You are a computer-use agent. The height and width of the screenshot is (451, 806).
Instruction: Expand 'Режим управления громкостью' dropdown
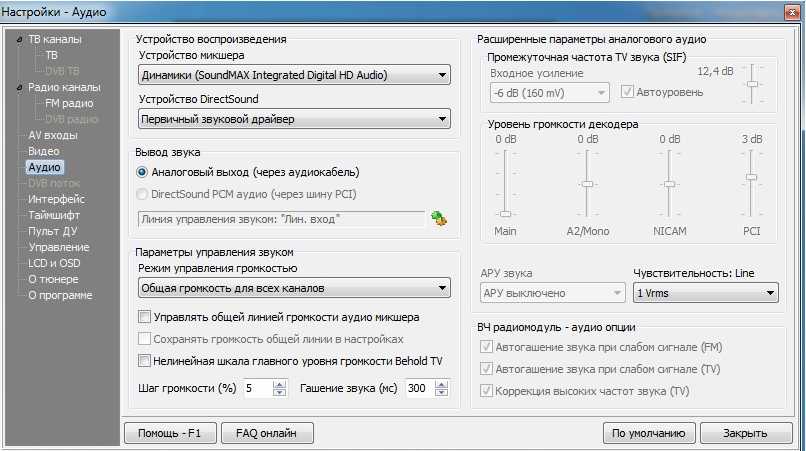[x=293, y=290]
